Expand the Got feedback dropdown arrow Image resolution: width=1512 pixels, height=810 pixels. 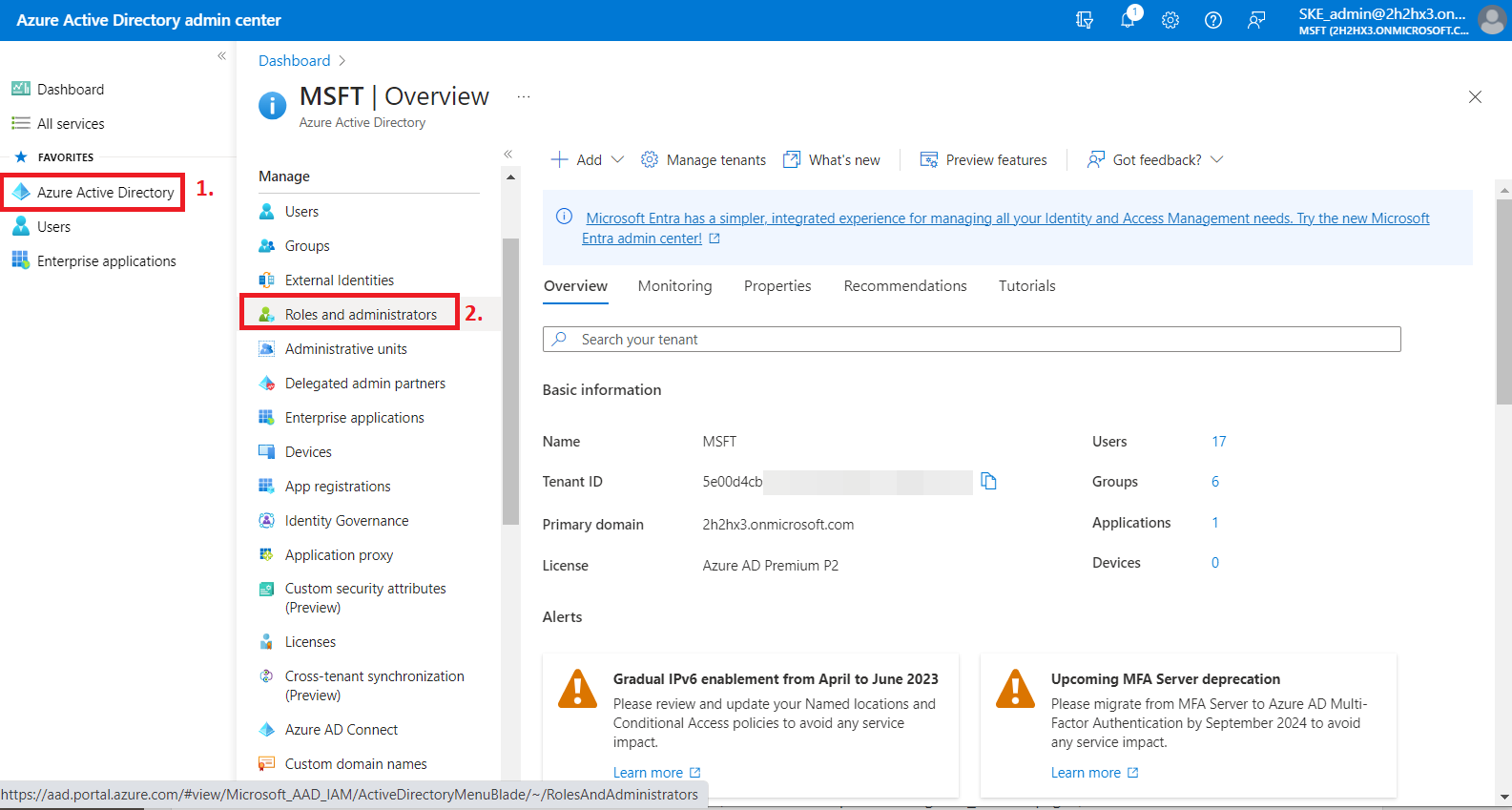(1217, 159)
